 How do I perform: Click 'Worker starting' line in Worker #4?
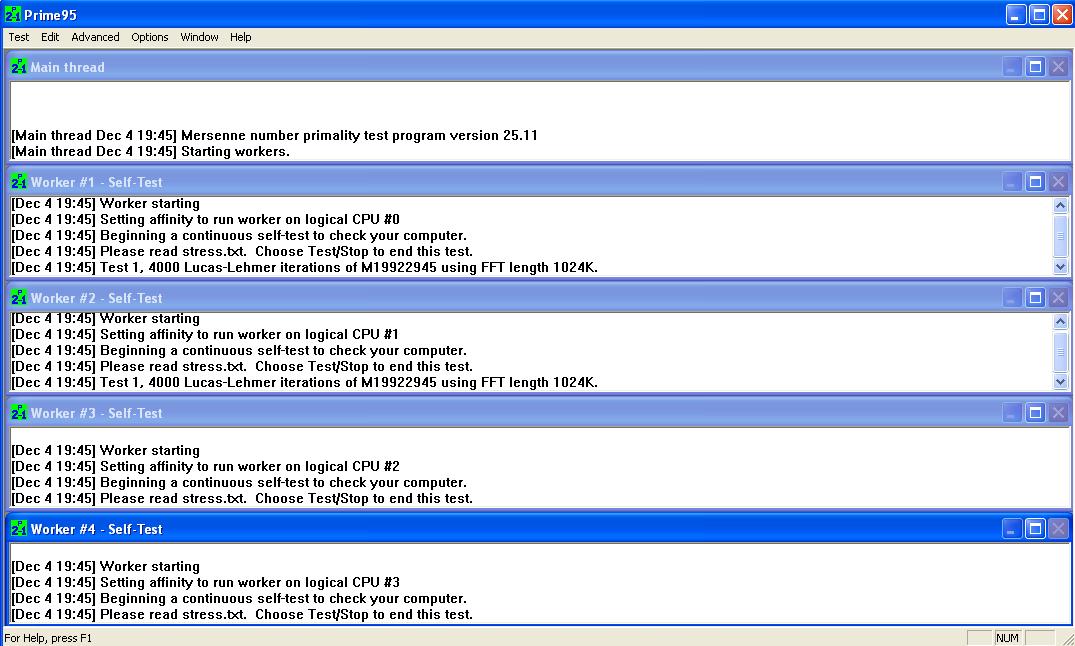pos(106,566)
